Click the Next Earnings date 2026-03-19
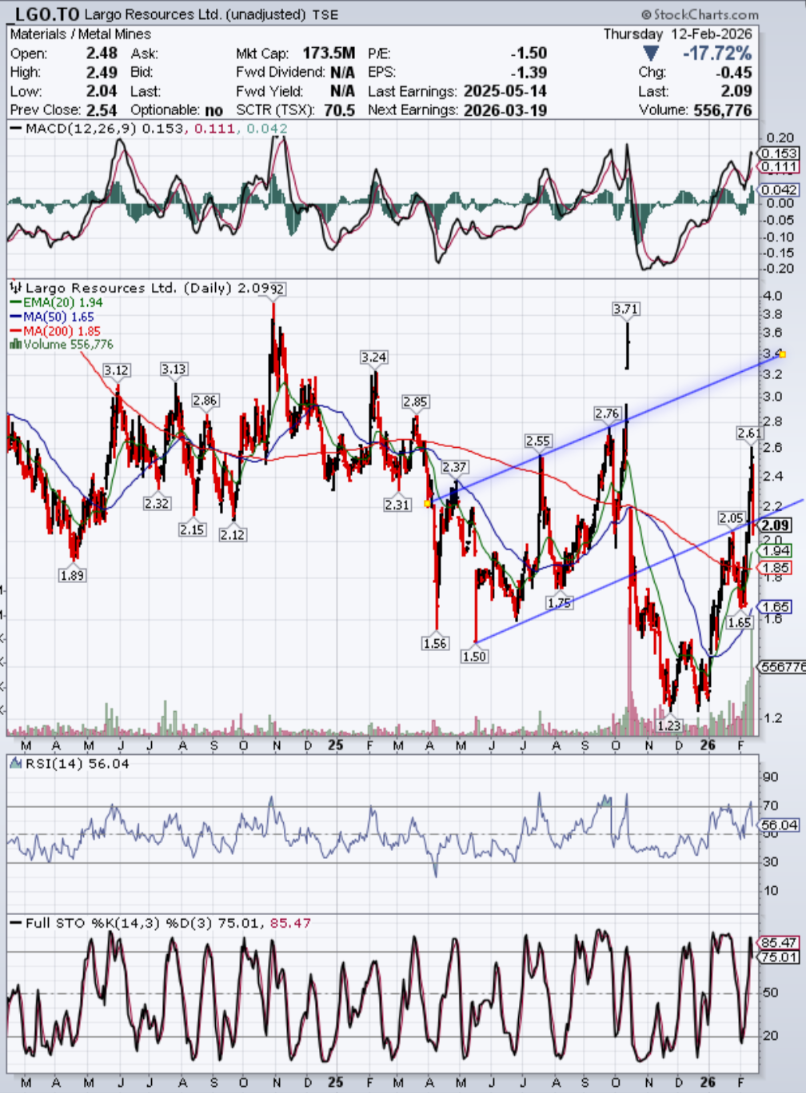 (505, 110)
